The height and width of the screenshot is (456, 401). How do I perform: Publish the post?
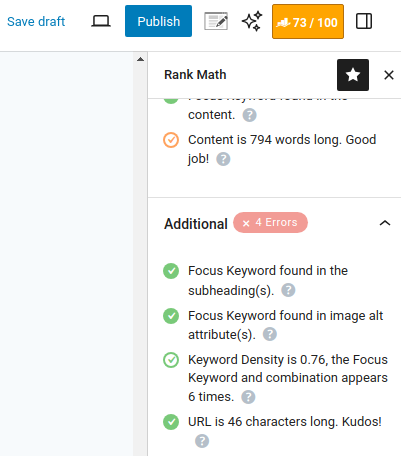pos(158,21)
